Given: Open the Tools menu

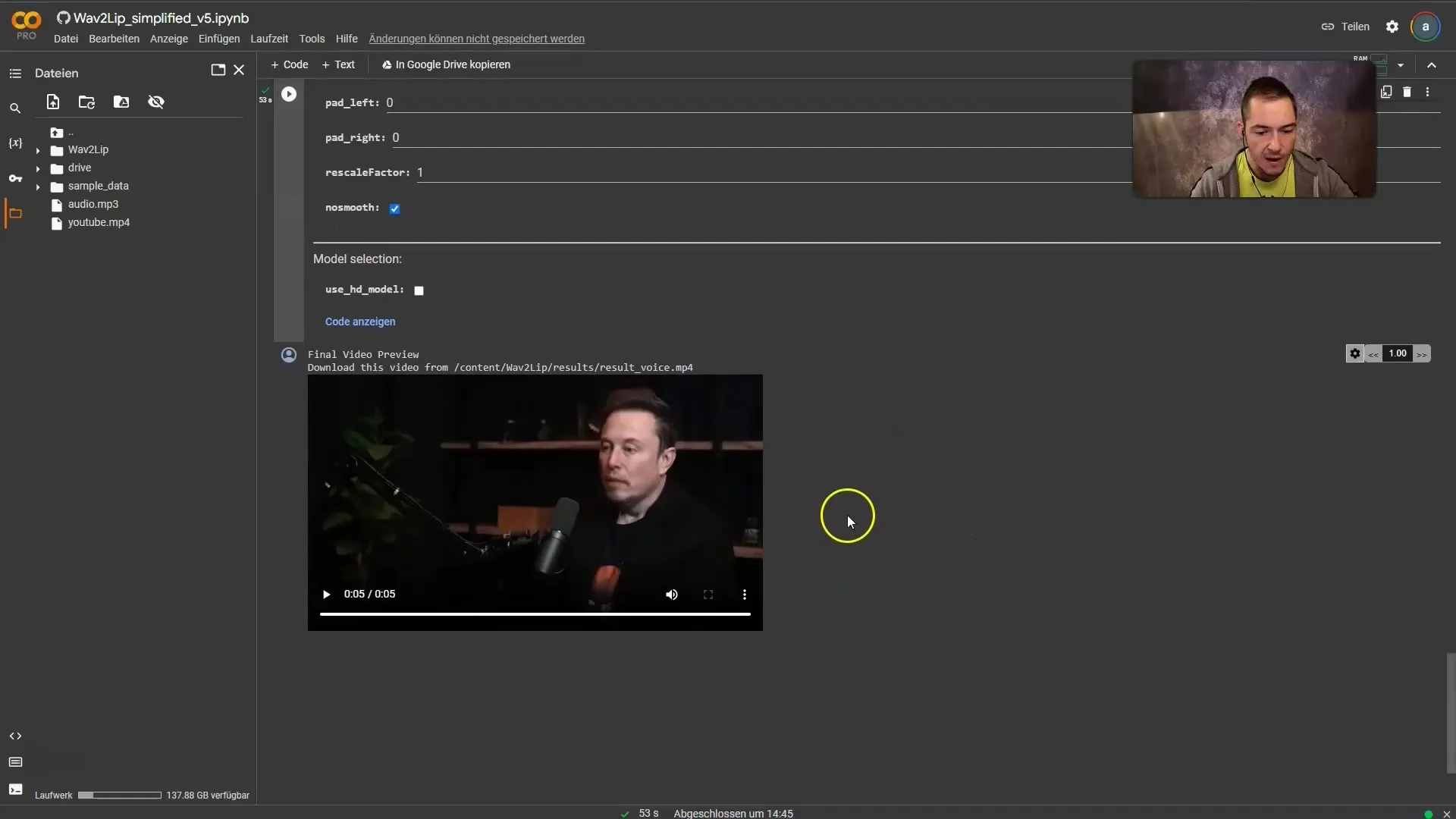Looking at the screenshot, I should coord(312,39).
